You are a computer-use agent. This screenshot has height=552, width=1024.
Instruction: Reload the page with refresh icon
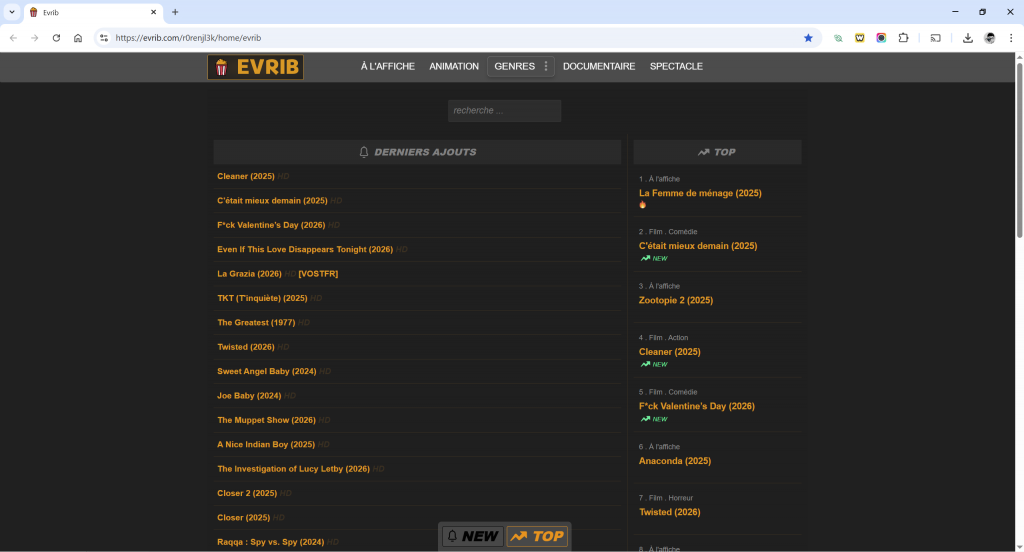click(56, 38)
